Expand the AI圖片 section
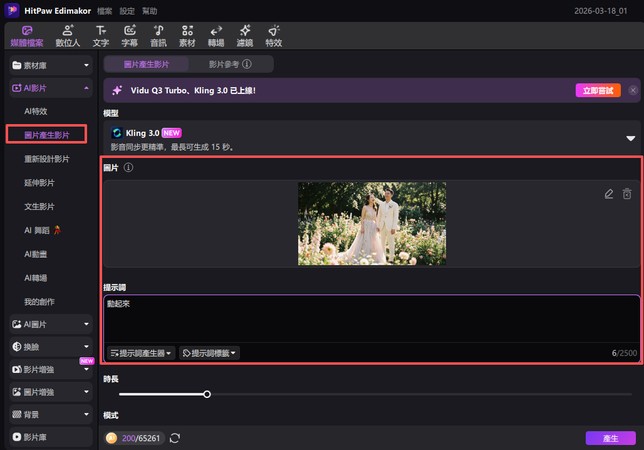The width and height of the screenshot is (644, 450). pos(51,324)
